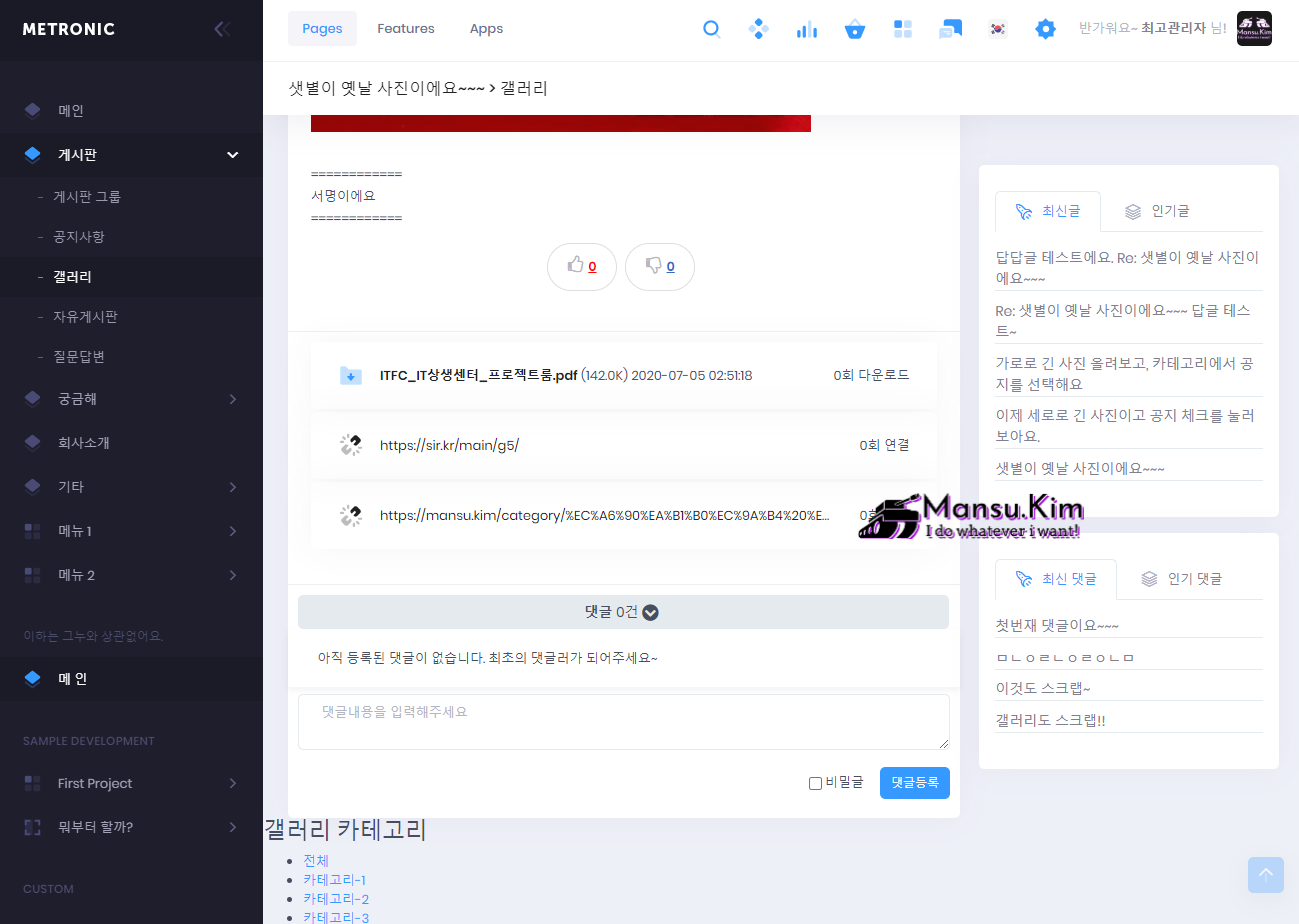Click the 메인 sidebar layer icon

click(x=33, y=111)
